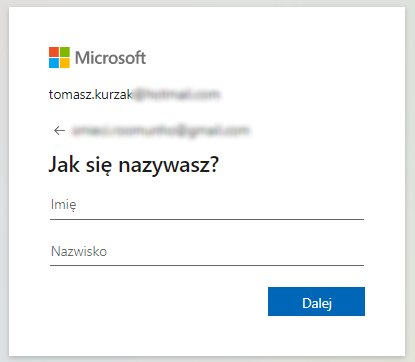
Task: Click the Microsoft four-square logo
Action: pos(59,57)
